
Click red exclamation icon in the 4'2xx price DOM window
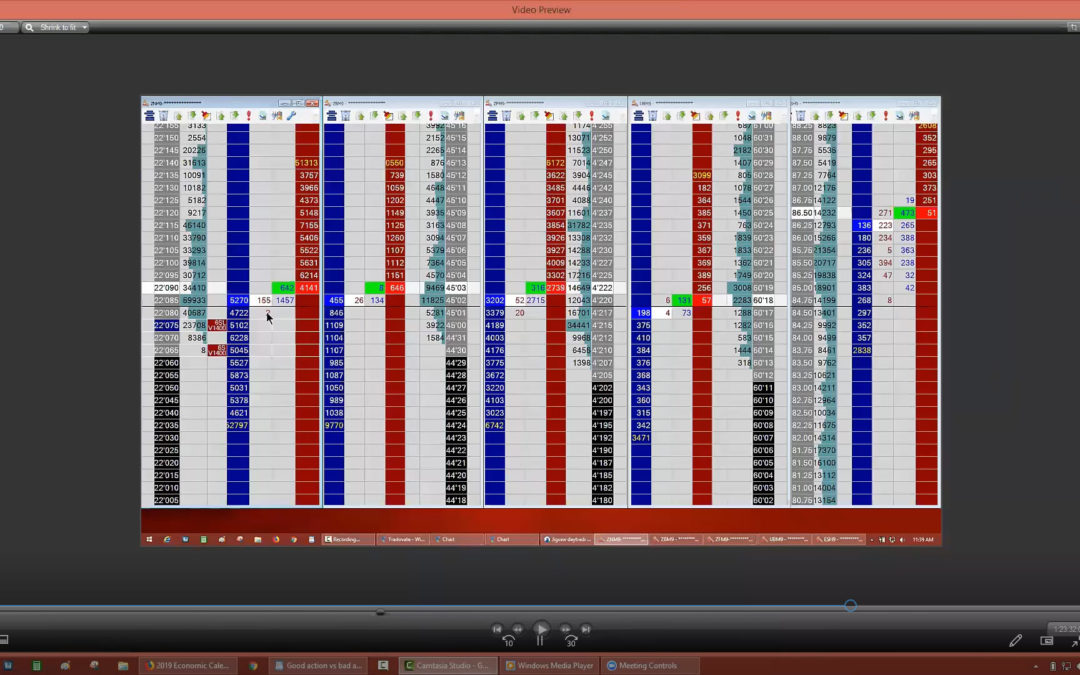click(592, 116)
